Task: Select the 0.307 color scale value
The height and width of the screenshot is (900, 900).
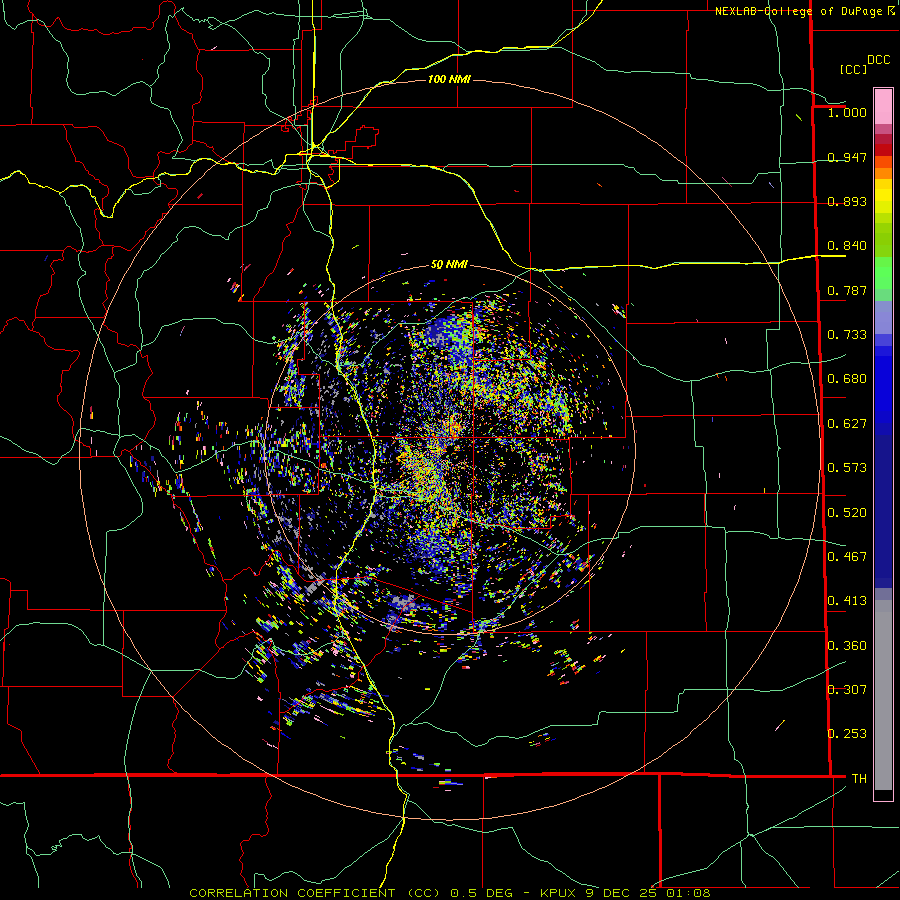Action: [847, 690]
